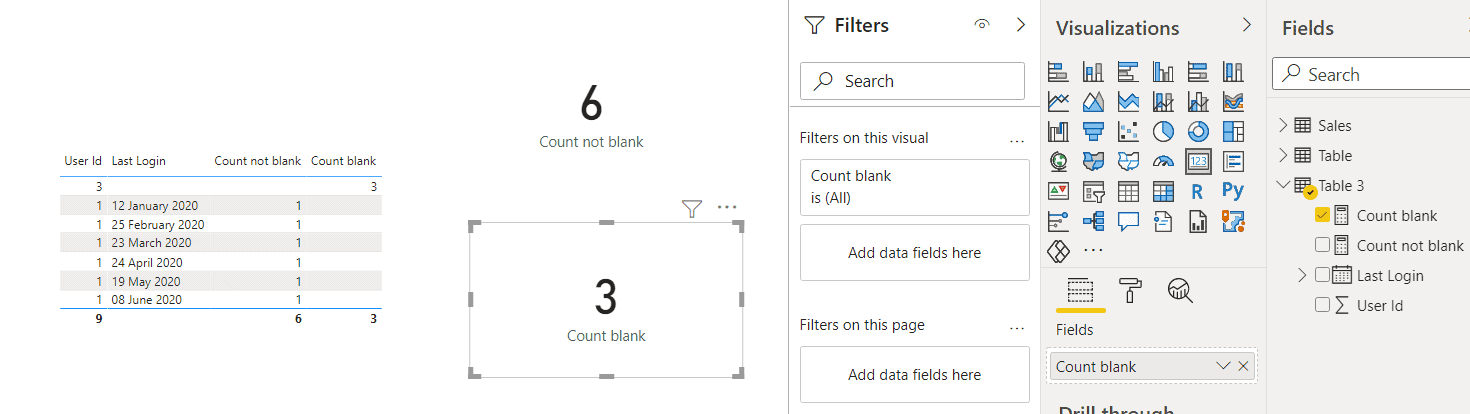
Task: Select the card visualization icon
Action: (x=1198, y=161)
